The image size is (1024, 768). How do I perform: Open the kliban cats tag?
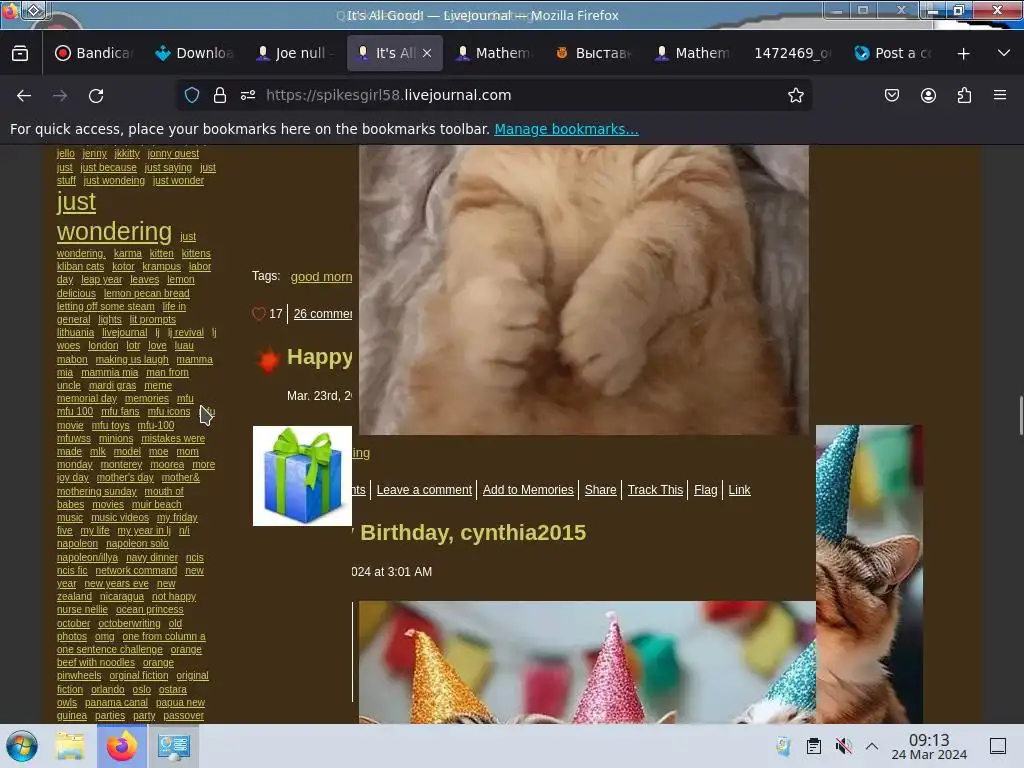tap(80, 266)
